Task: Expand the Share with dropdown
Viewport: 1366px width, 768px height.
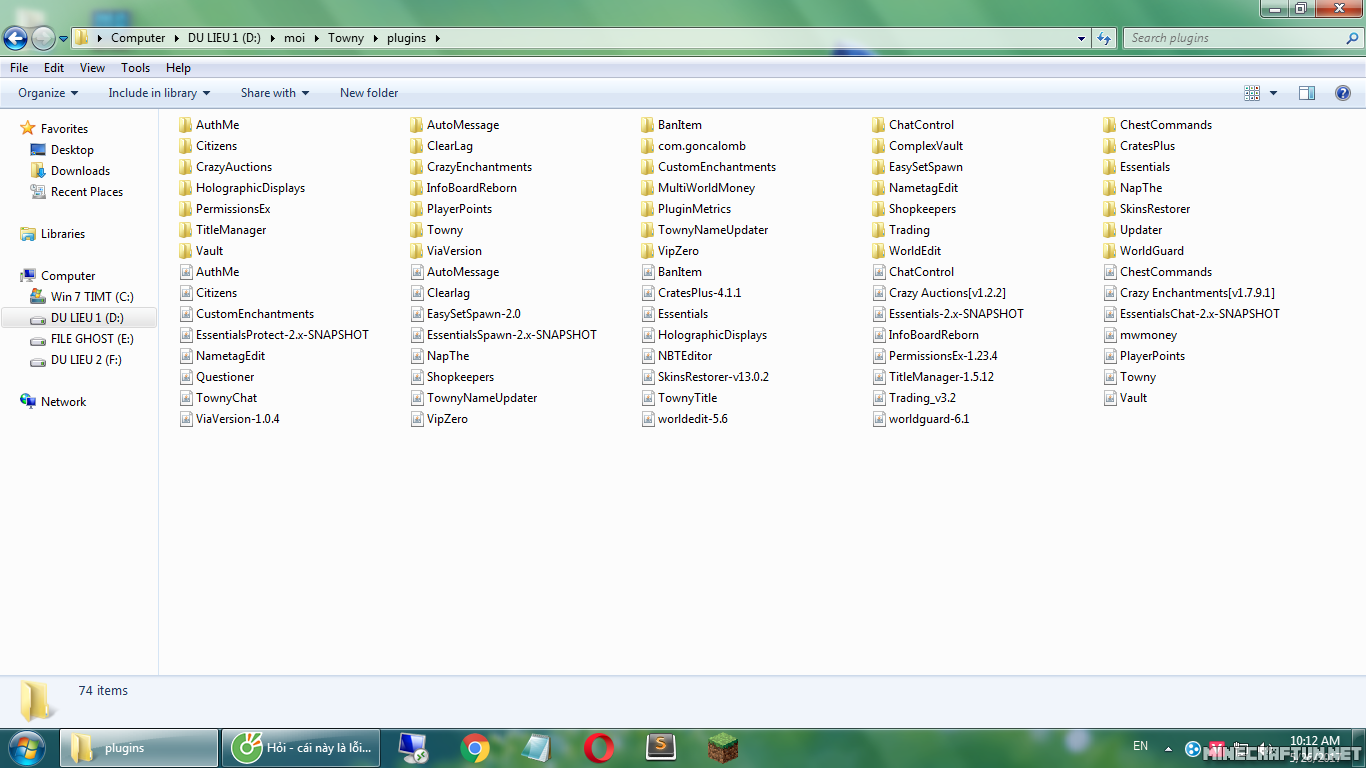Action: [x=275, y=93]
